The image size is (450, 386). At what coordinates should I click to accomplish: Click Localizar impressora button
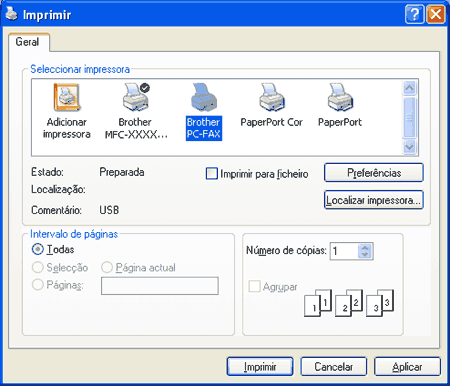pos(374,200)
